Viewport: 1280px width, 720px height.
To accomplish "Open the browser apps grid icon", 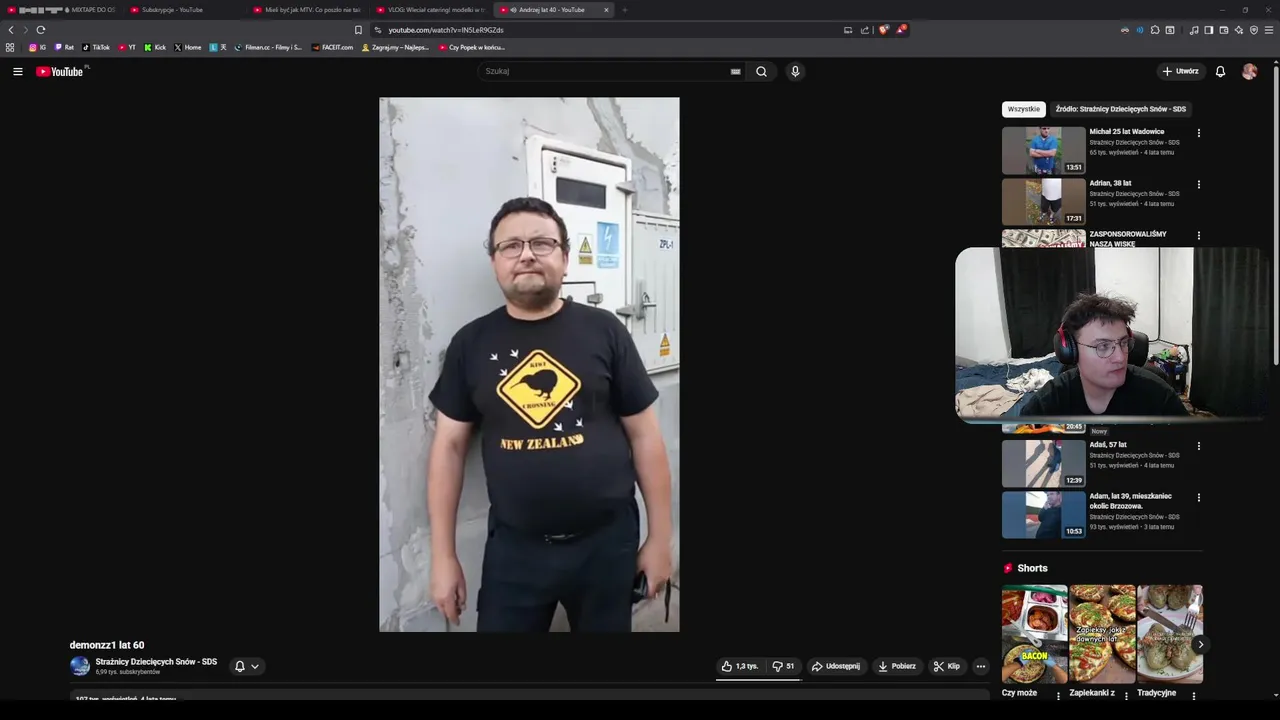I will point(10,47).
